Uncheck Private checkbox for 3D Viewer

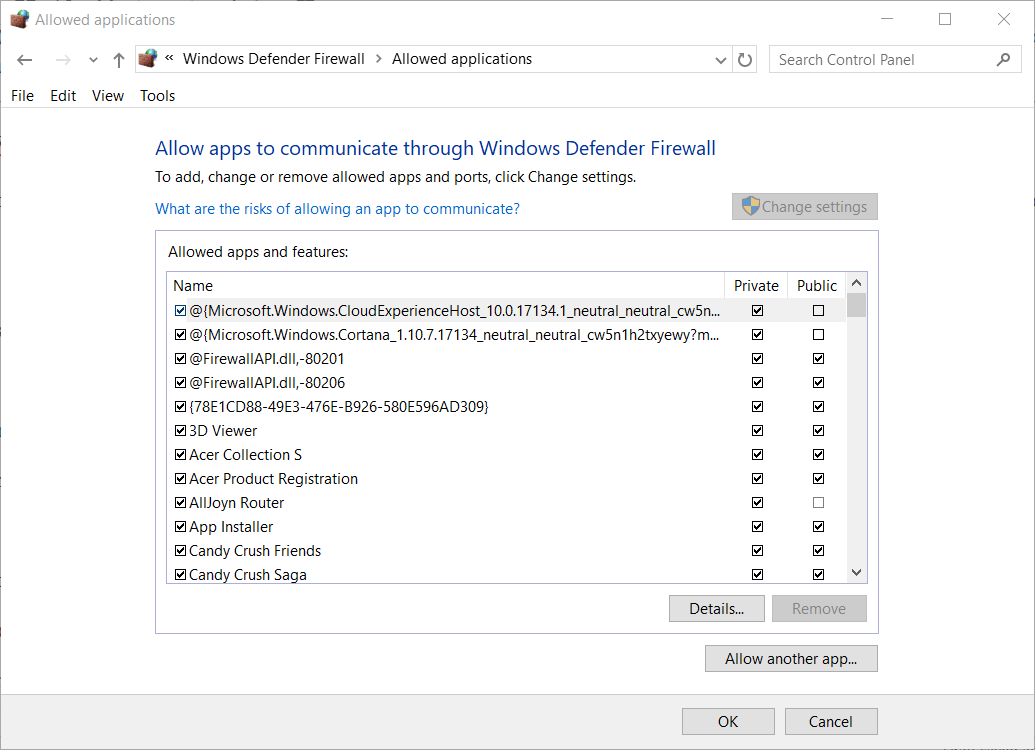coord(757,431)
